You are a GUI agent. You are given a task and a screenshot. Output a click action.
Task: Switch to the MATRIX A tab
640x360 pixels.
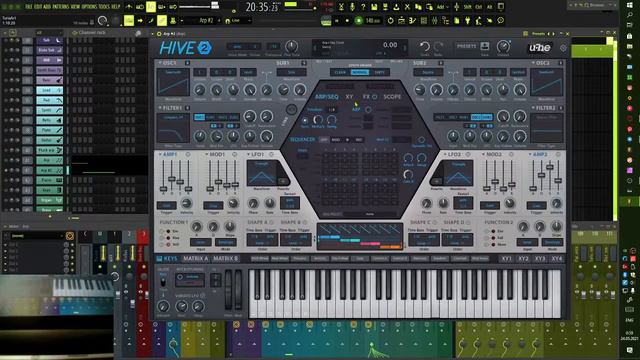pos(196,258)
